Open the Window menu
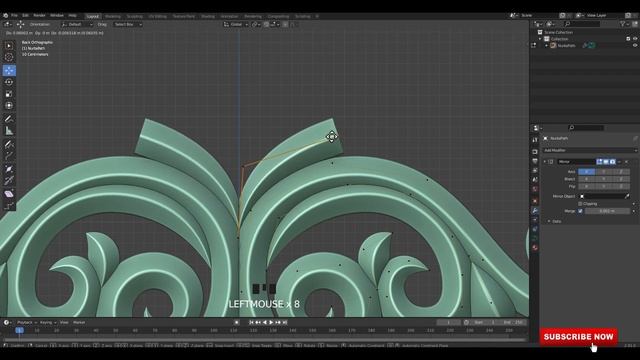 coord(57,16)
